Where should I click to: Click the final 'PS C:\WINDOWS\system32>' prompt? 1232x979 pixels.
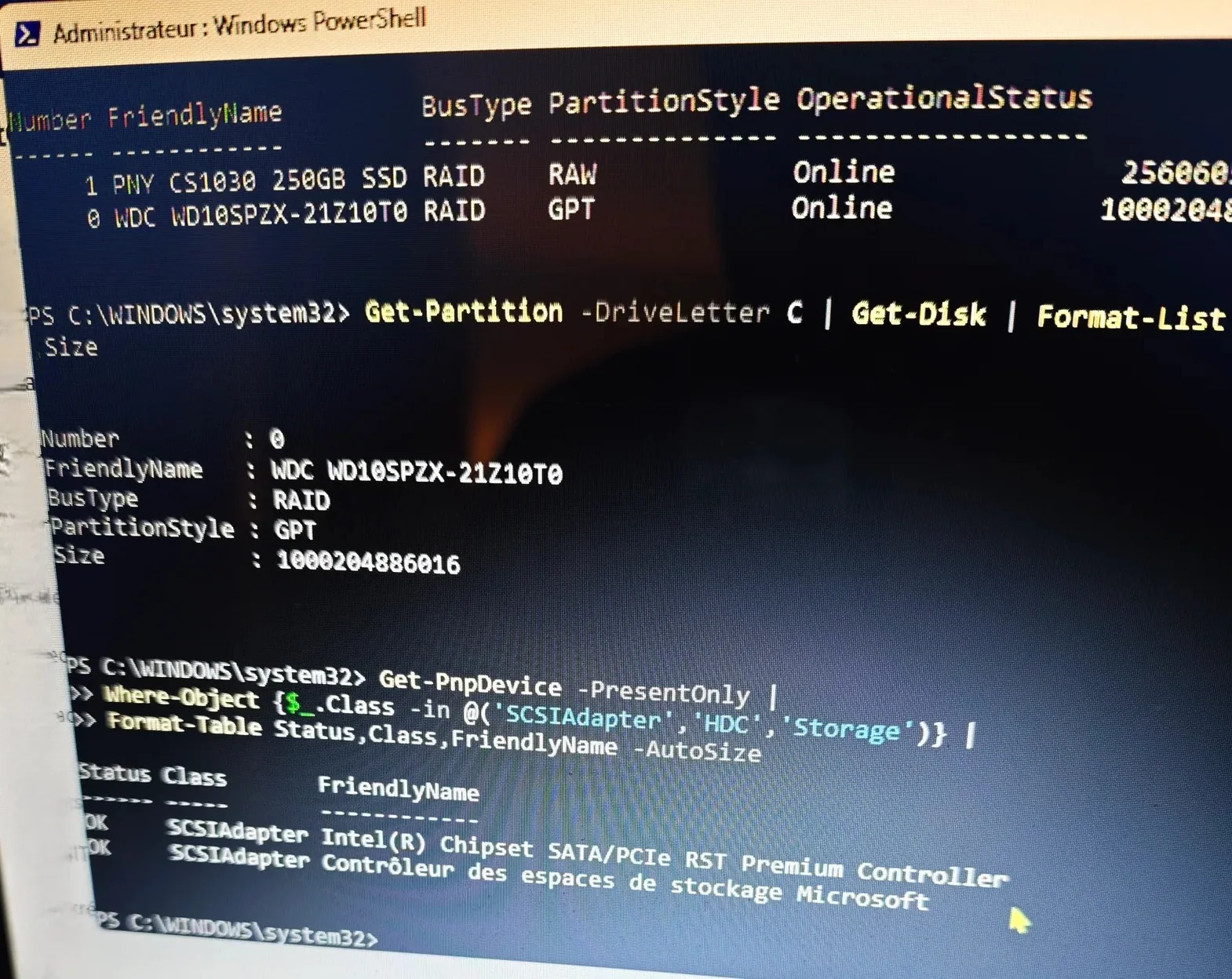click(237, 929)
